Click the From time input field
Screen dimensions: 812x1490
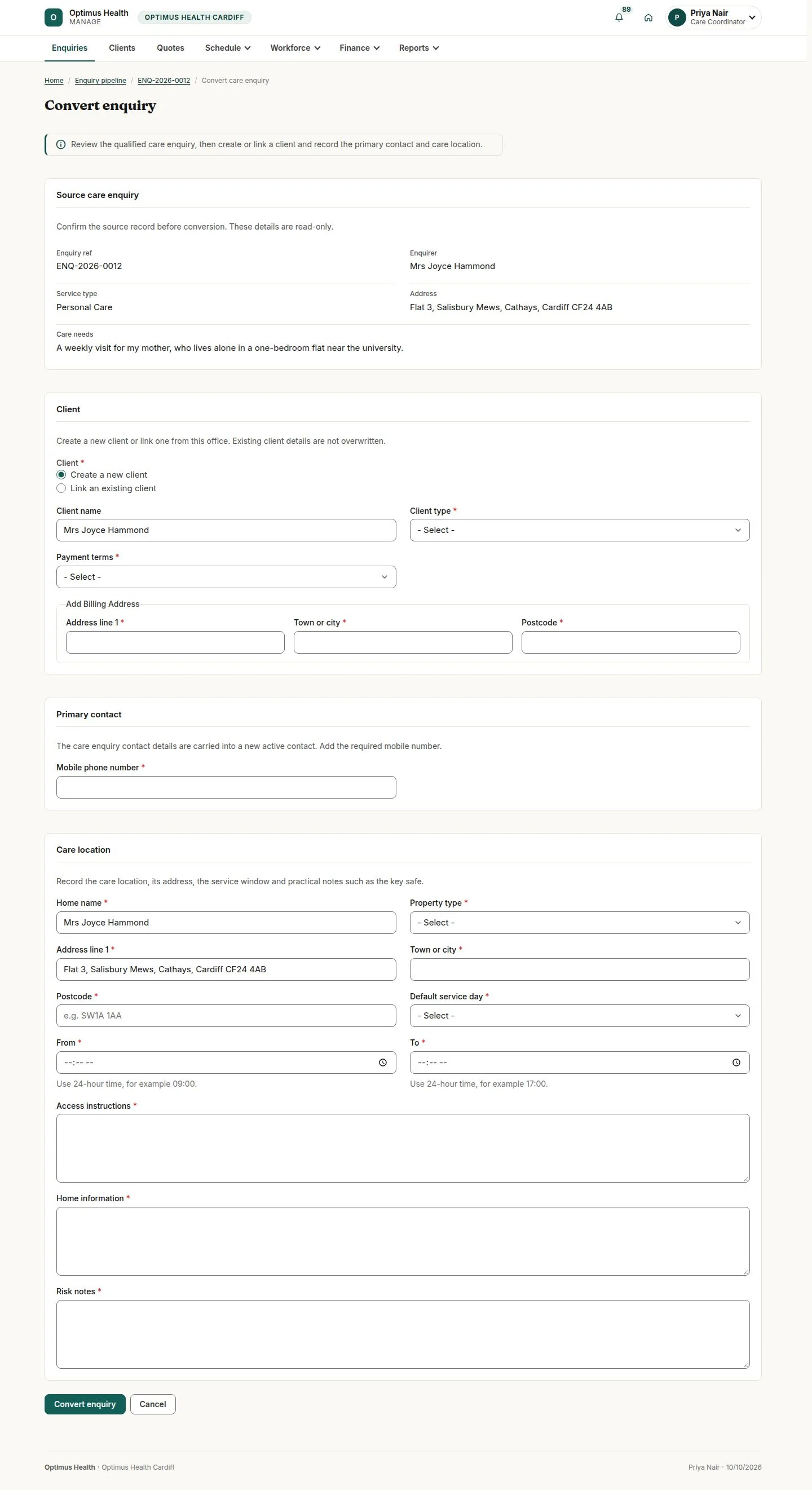point(226,1063)
